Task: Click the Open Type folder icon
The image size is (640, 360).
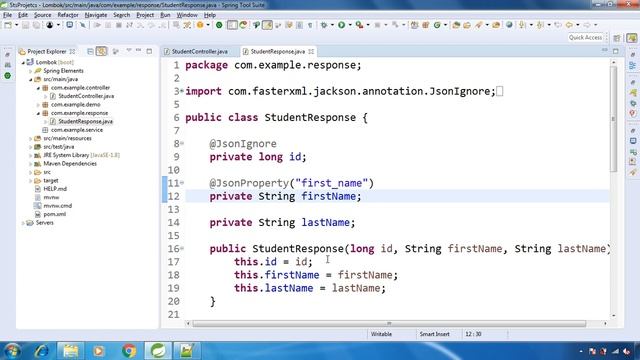Action: (x=456, y=25)
